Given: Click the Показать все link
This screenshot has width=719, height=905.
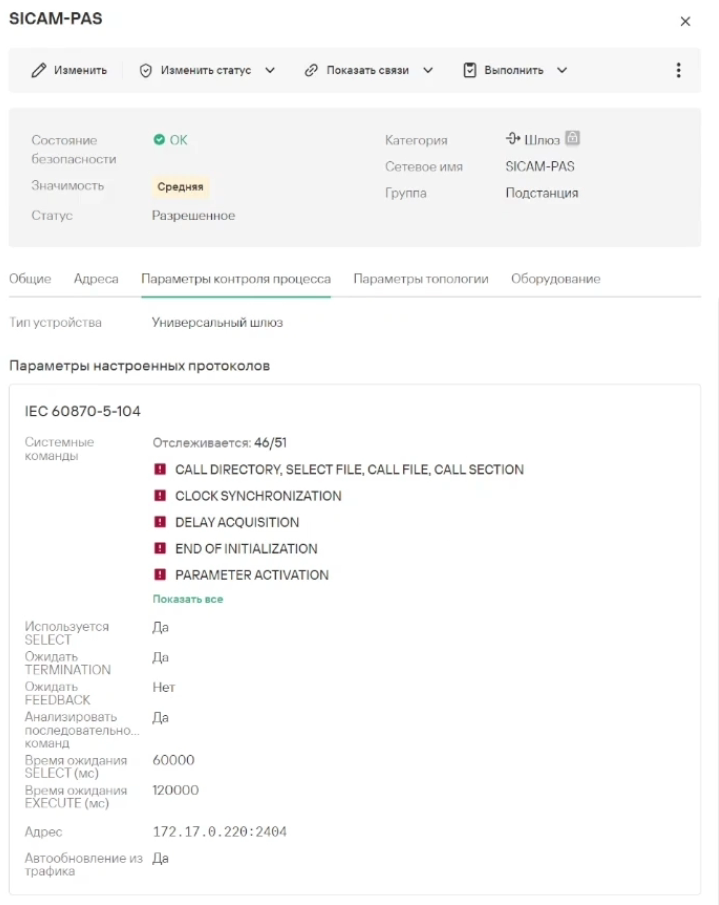Looking at the screenshot, I should [187, 599].
